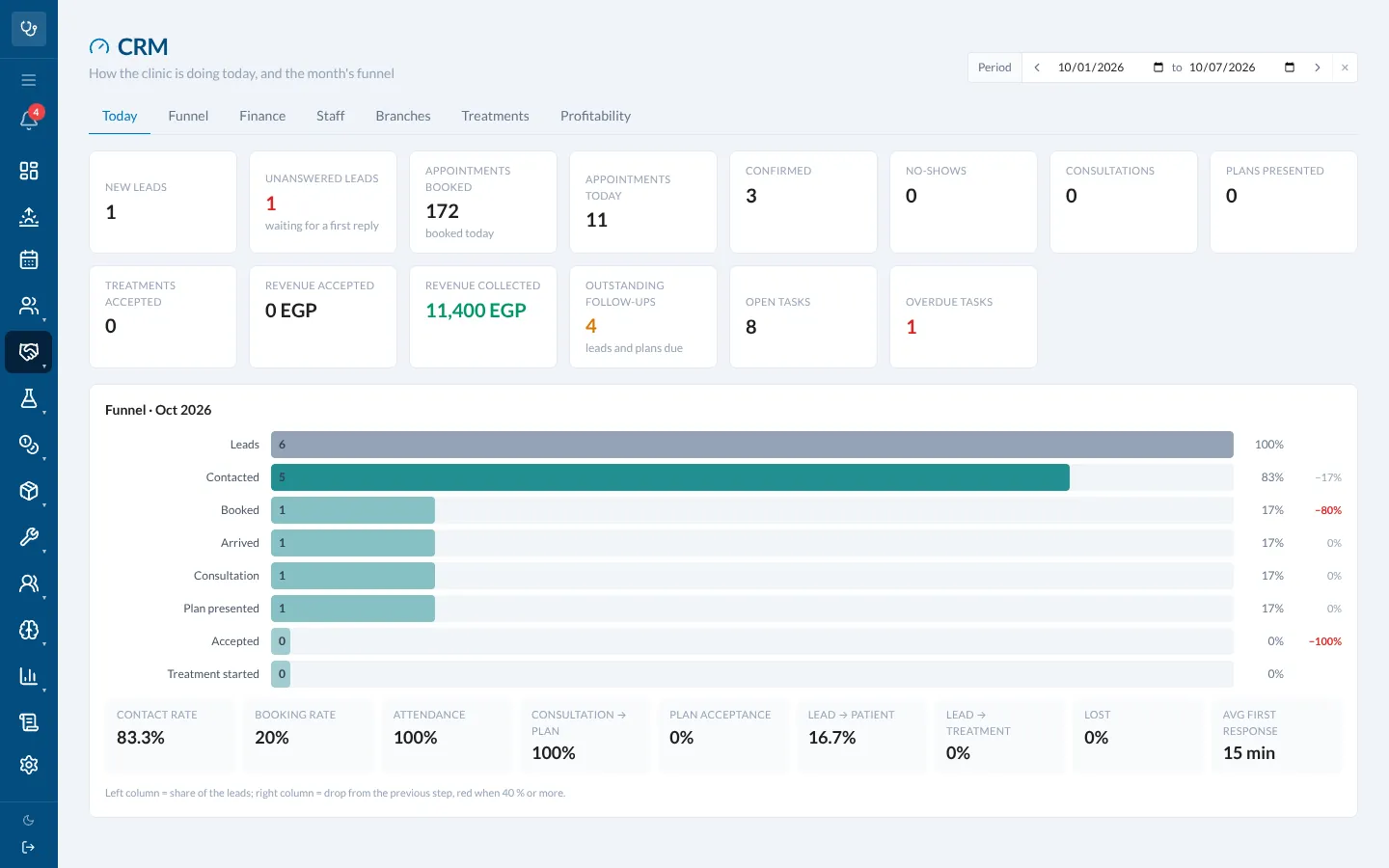1389x868 pixels.
Task: Switch to the Profitability tab
Action: [x=595, y=116]
